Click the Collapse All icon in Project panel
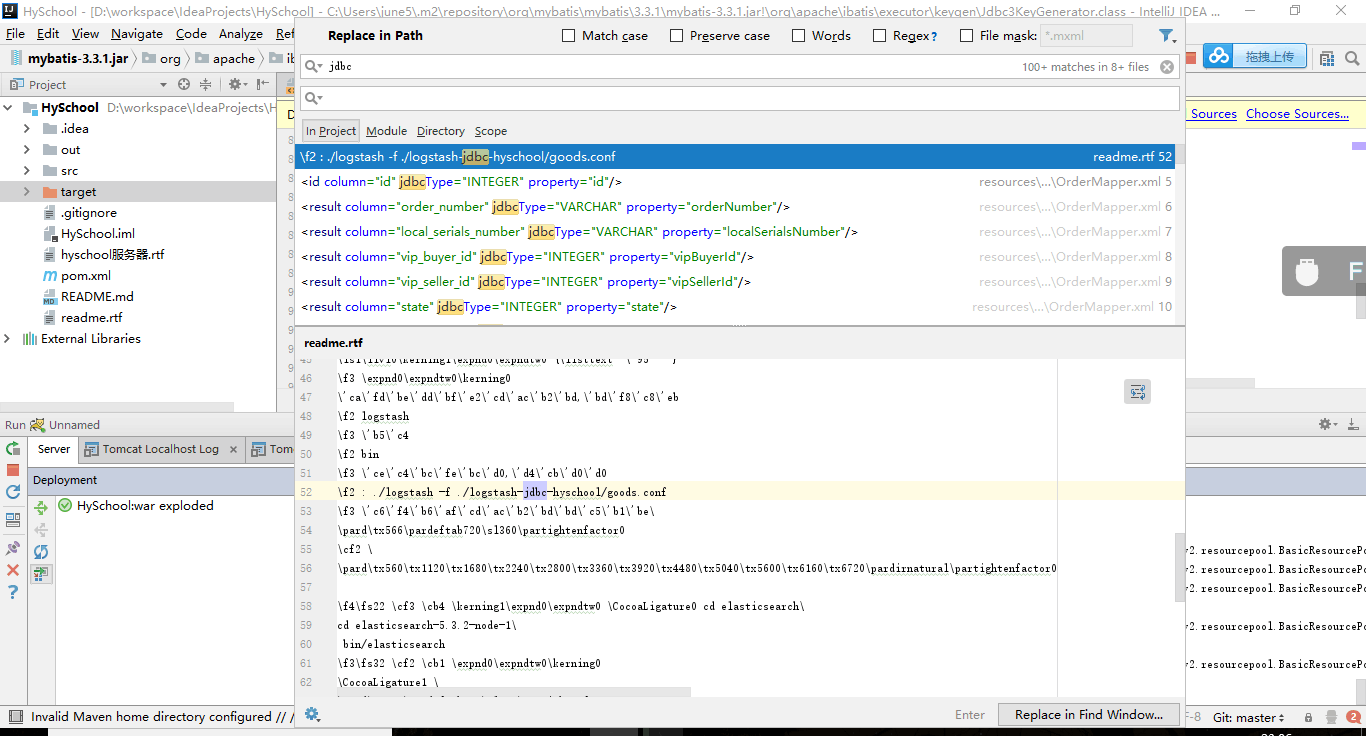The width and height of the screenshot is (1366, 736). click(x=205, y=85)
